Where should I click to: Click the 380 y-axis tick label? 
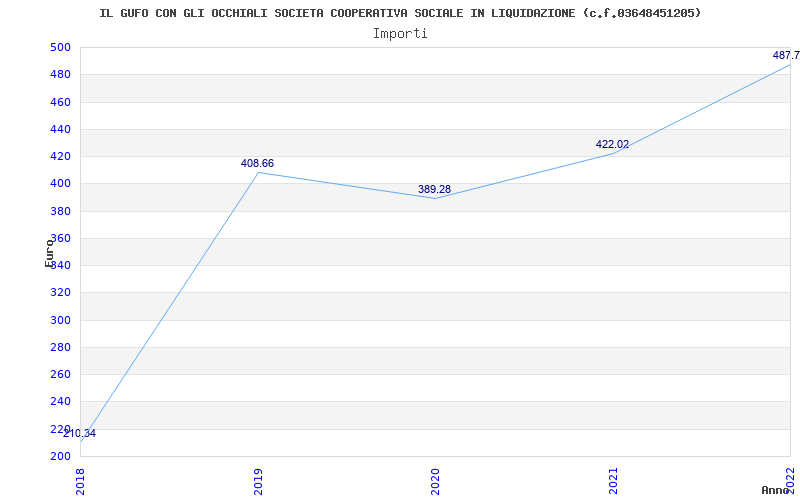pyautogui.click(x=60, y=211)
